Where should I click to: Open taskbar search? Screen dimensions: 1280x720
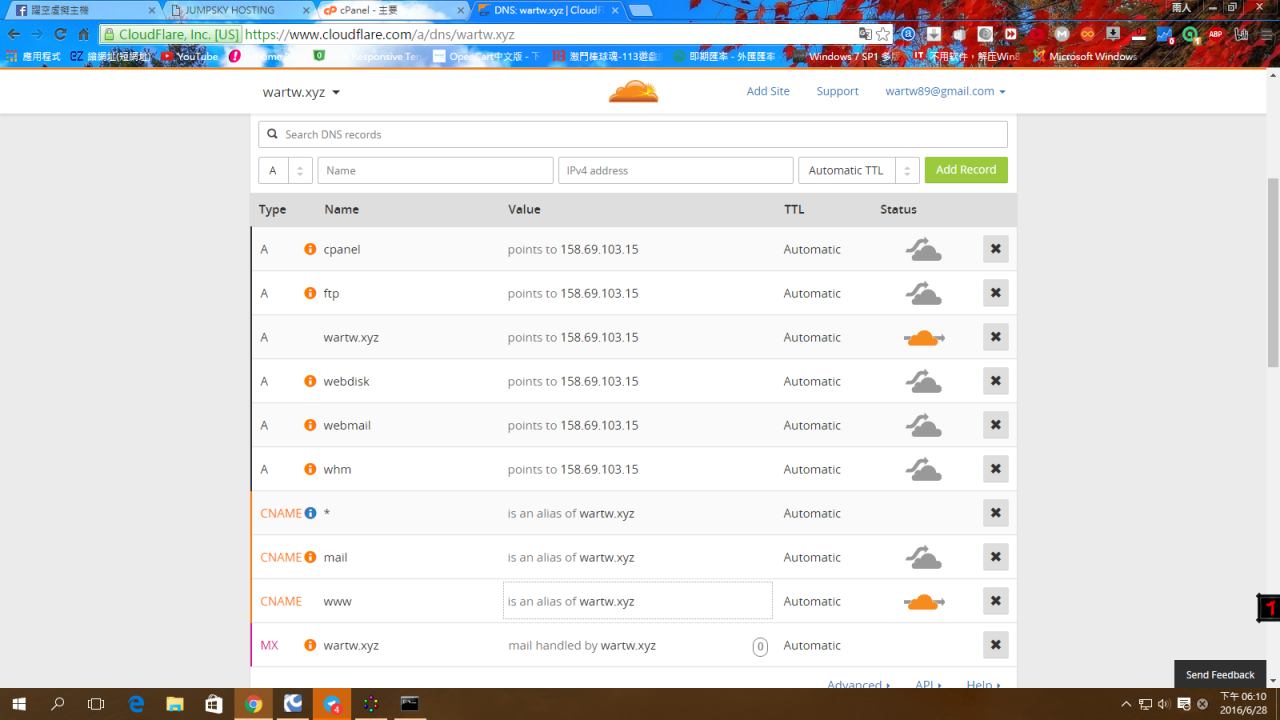58,704
